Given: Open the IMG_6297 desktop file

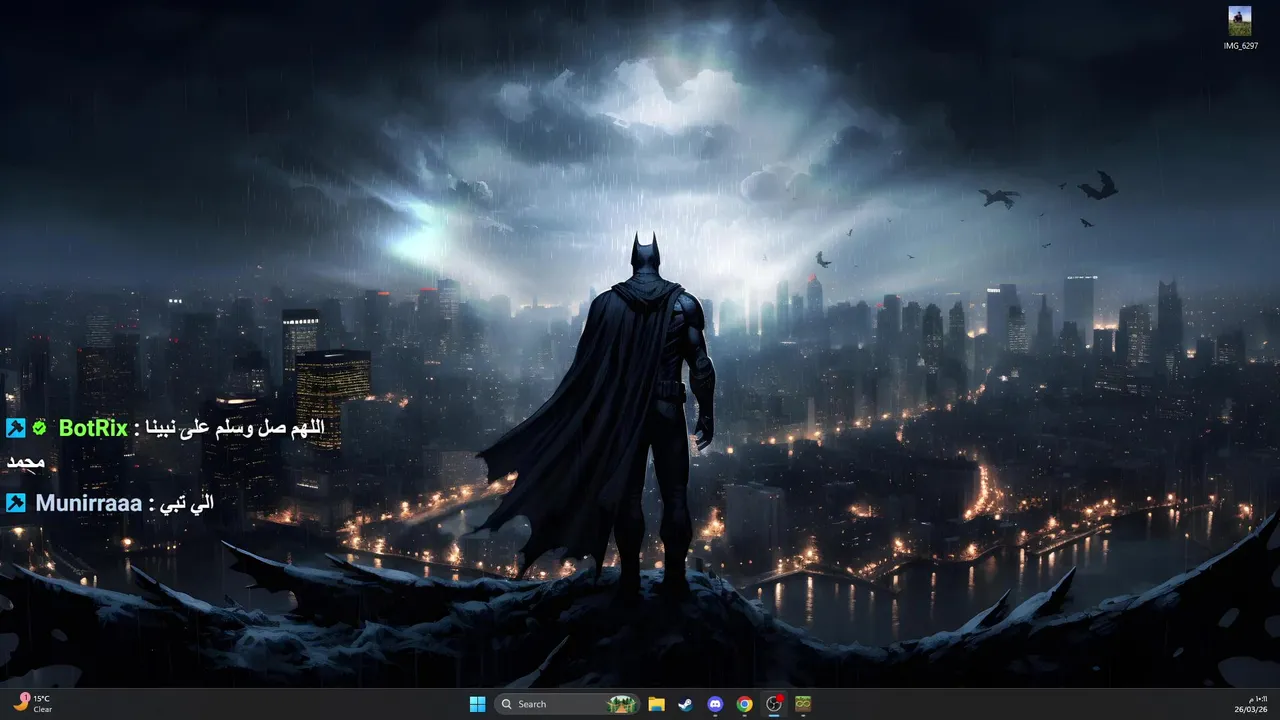Looking at the screenshot, I should (x=1240, y=28).
